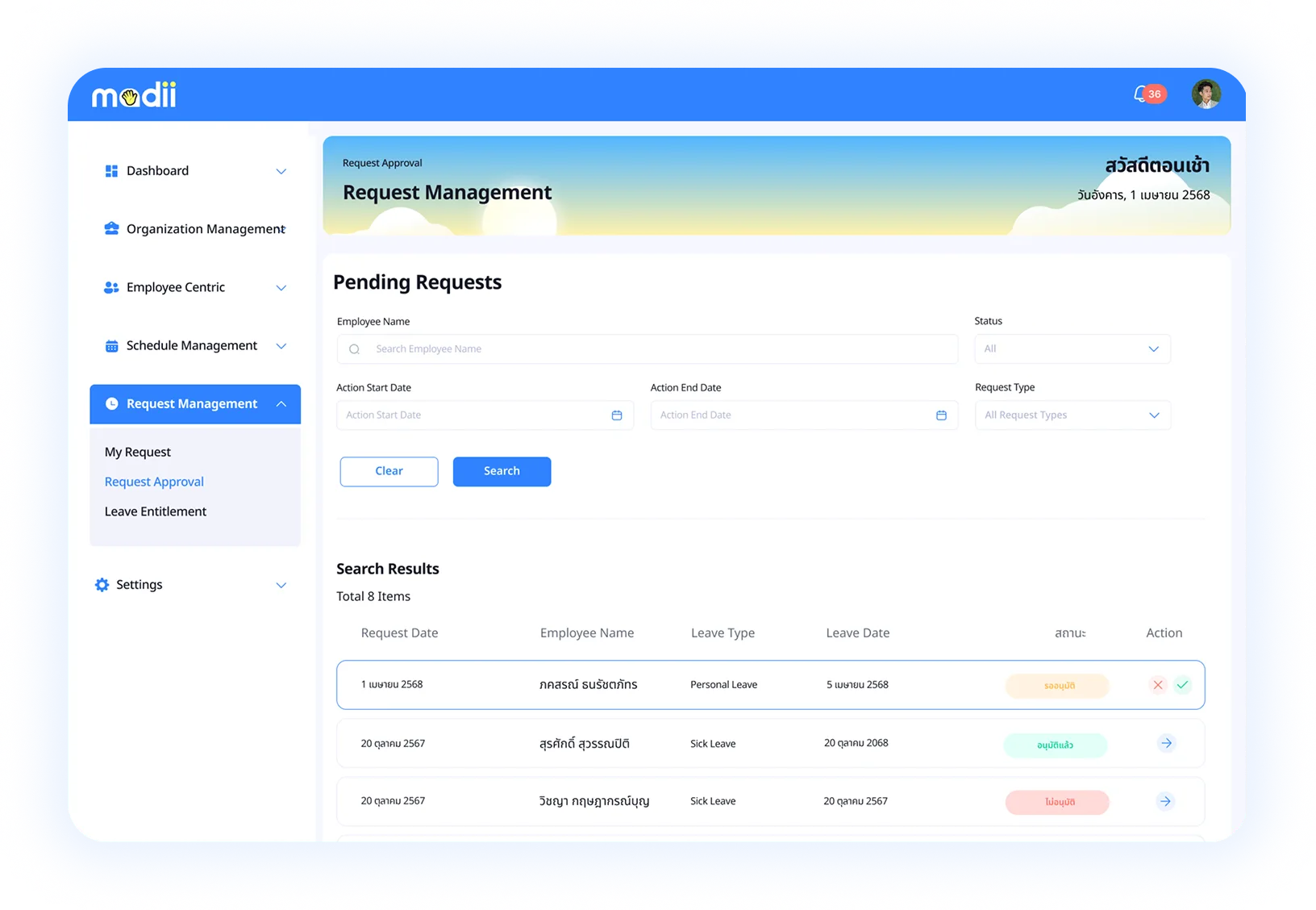The width and height of the screenshot is (1316, 910).
Task: Open the user profile avatar
Action: (x=1206, y=94)
